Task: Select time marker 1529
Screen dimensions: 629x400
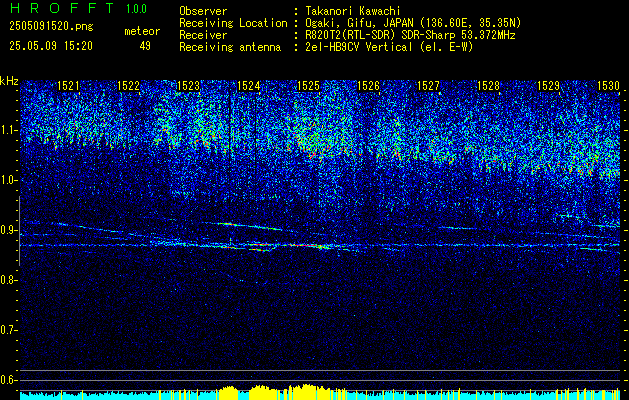Action: [x=548, y=85]
